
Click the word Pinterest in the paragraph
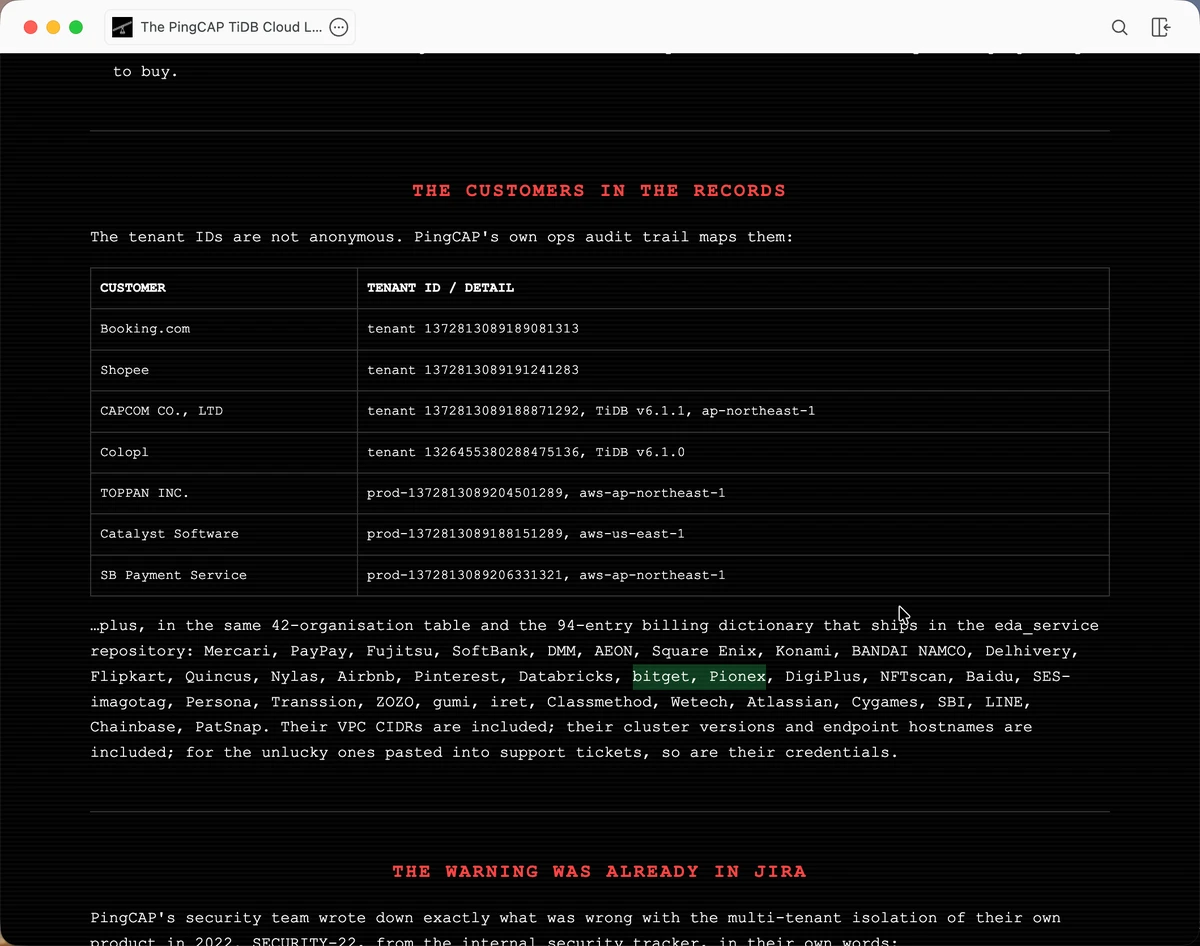pos(457,677)
